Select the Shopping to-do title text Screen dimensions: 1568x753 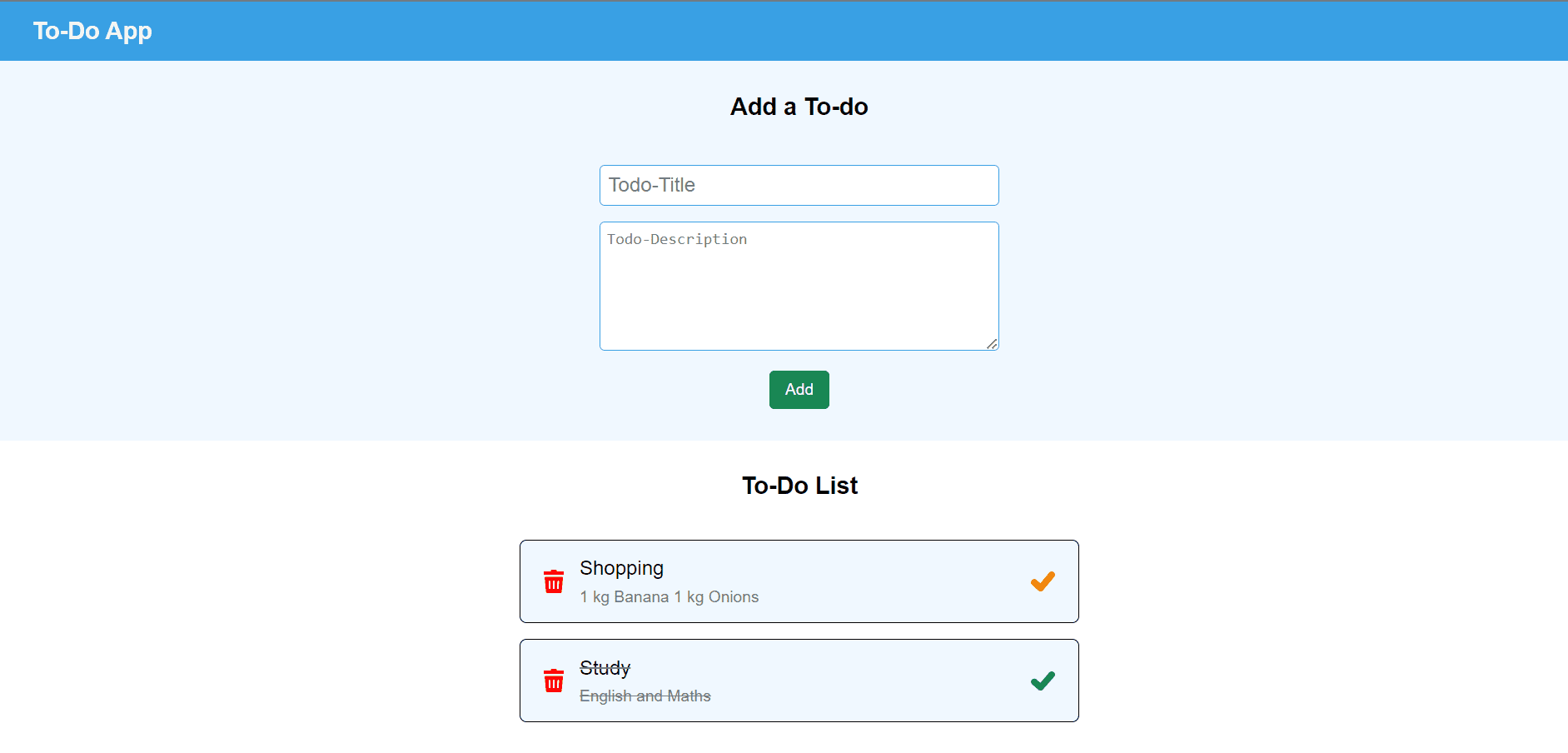coord(621,568)
